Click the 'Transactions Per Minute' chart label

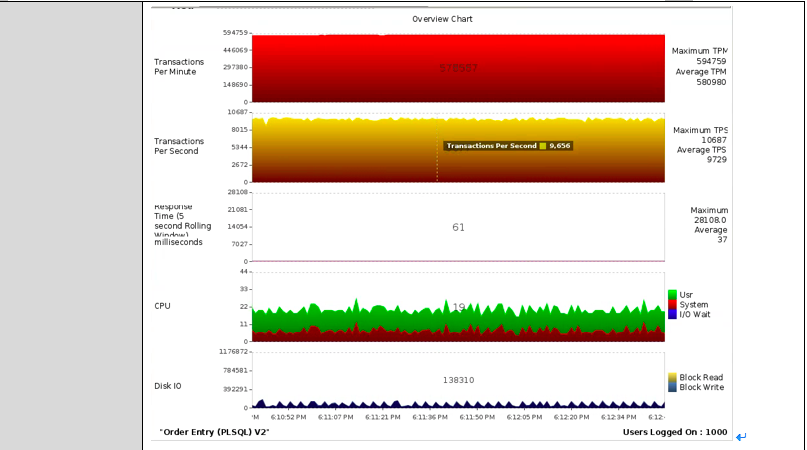[x=179, y=66]
